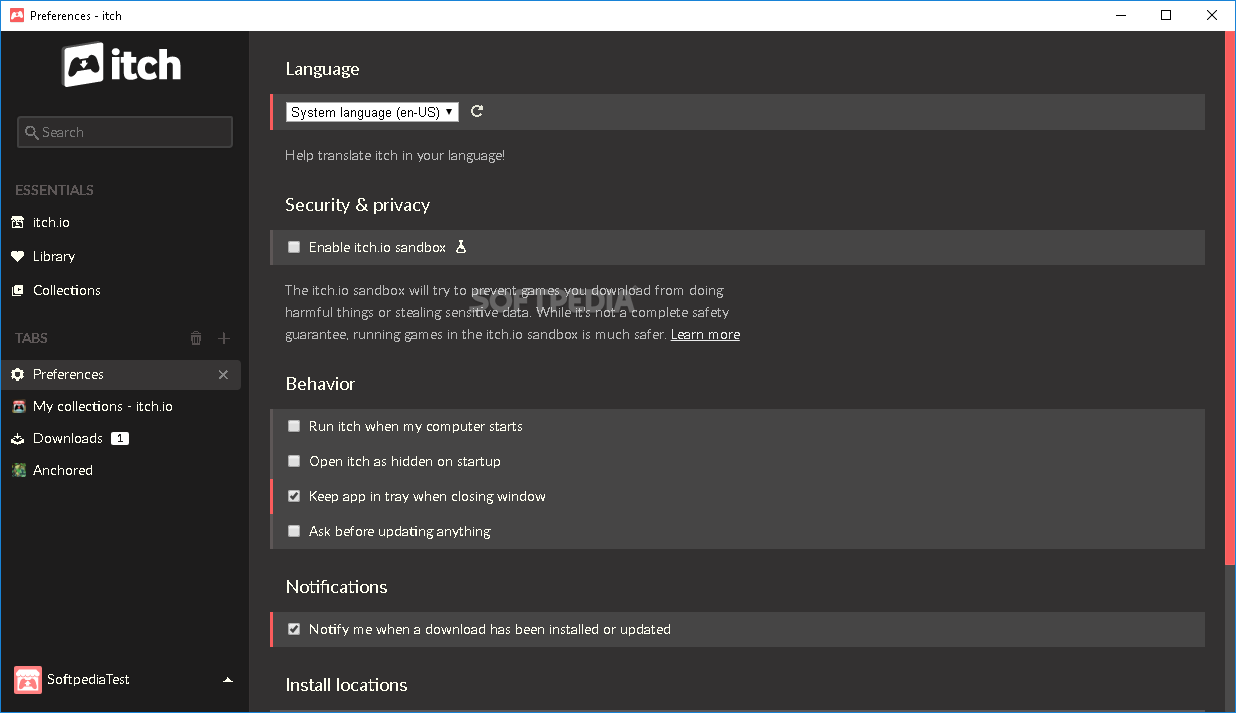Click the trash icon next to TABS
The height and width of the screenshot is (713, 1236).
coord(196,338)
